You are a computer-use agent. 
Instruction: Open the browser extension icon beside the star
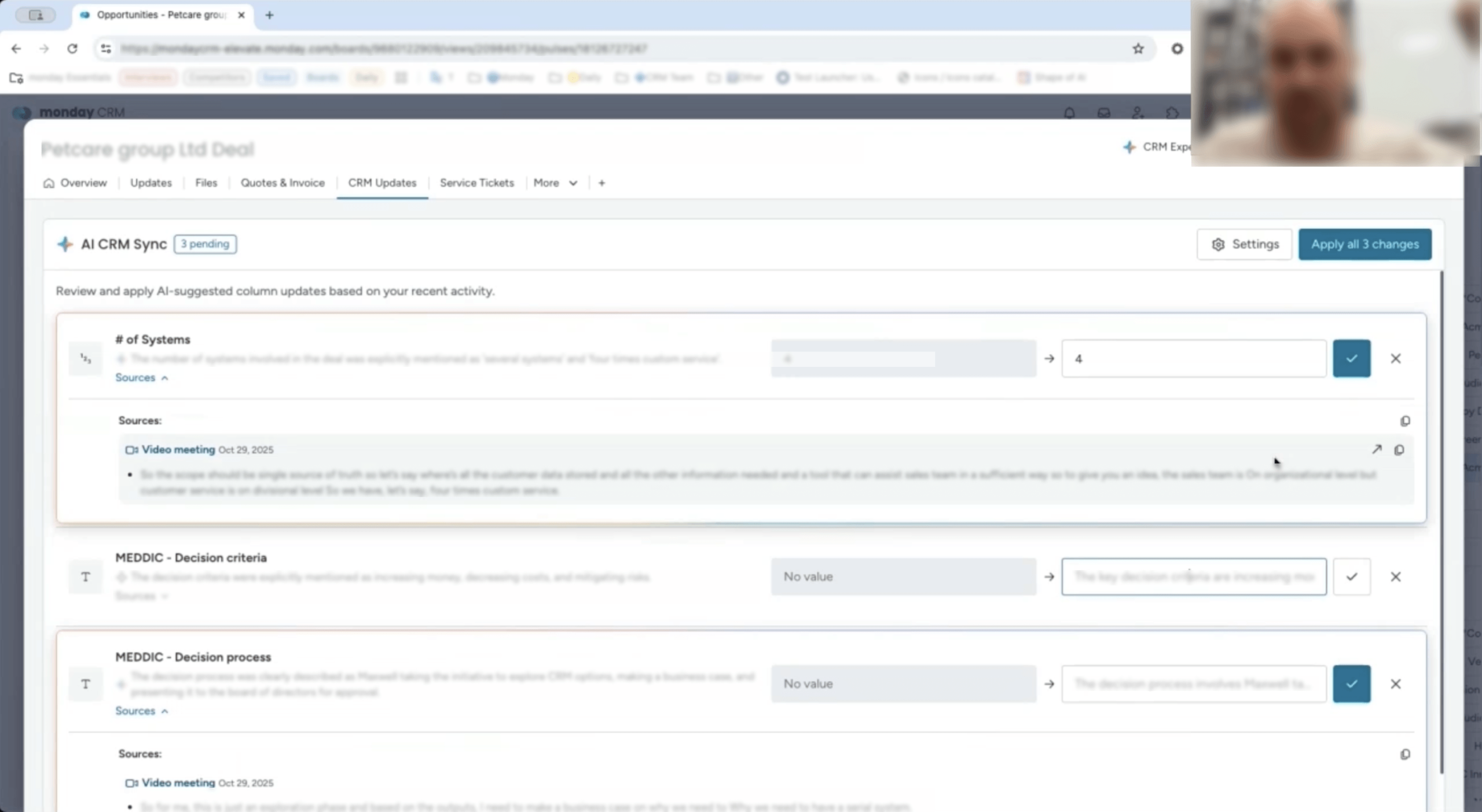point(1177,49)
